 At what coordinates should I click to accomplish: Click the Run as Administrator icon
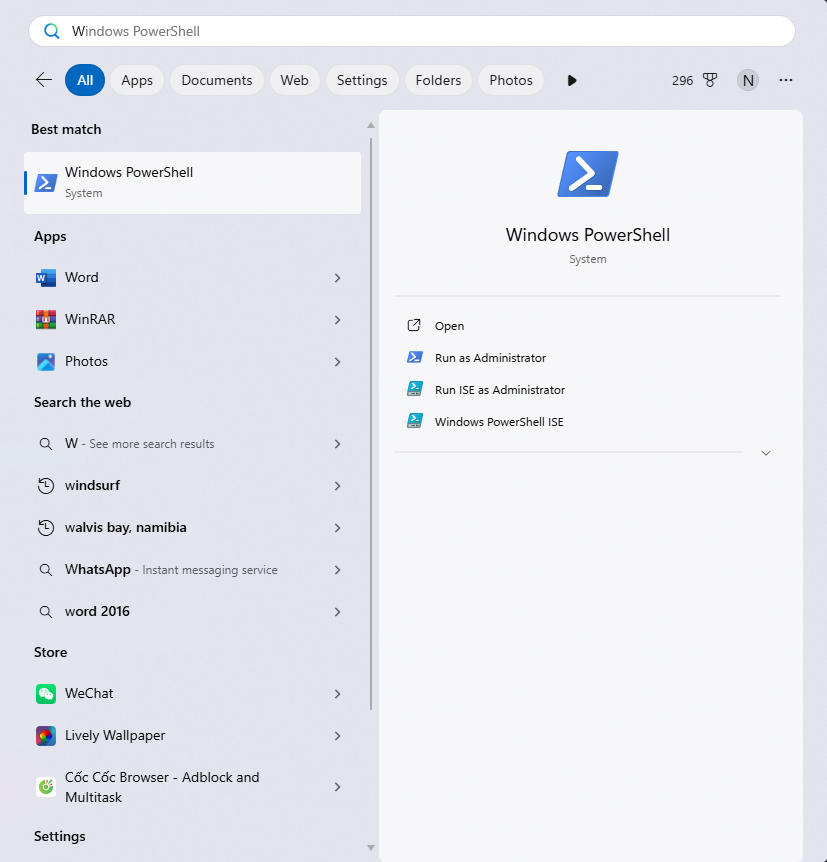tap(415, 357)
